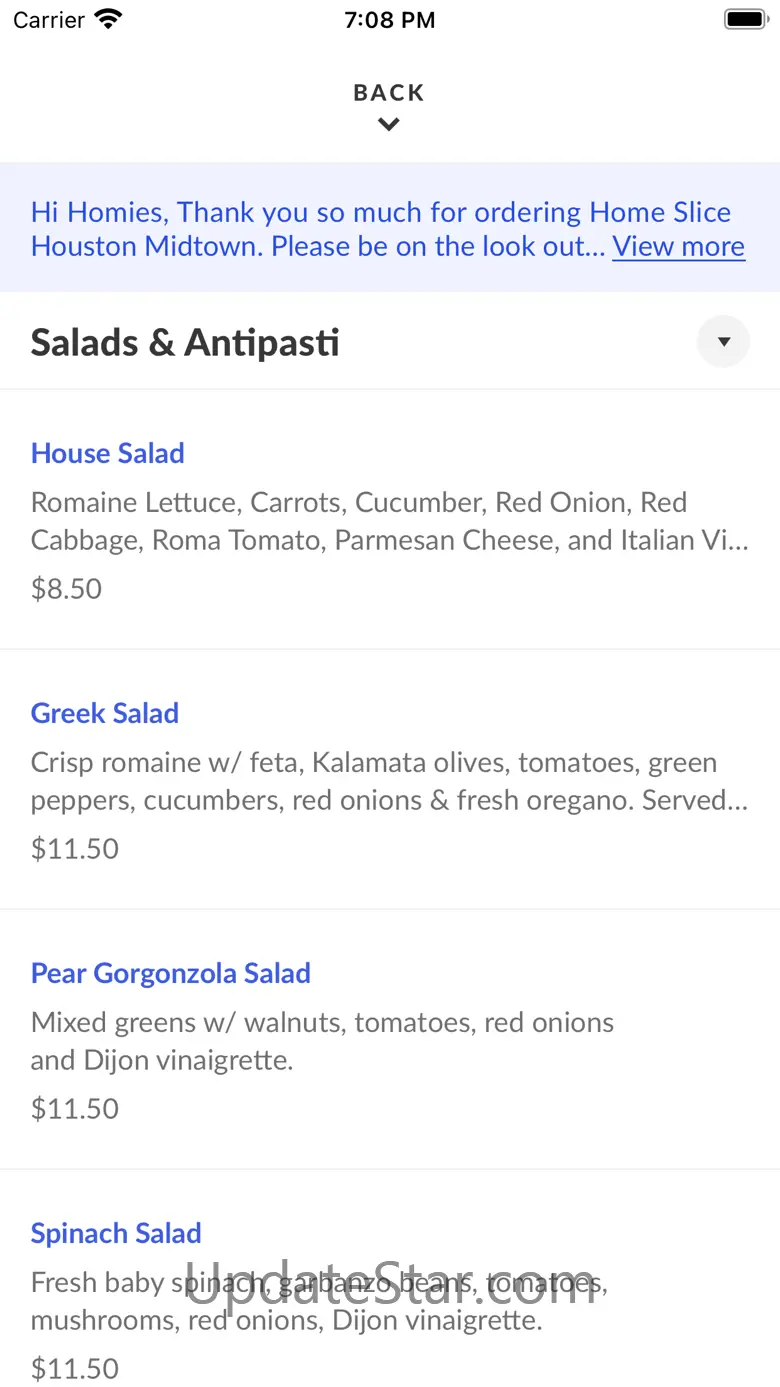Tap the Pear Gorgonzola Salad description

[x=323, y=1041]
